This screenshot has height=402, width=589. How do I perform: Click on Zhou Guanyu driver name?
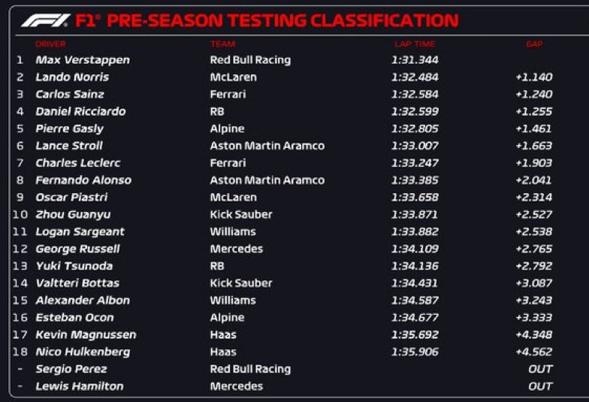[x=73, y=215]
